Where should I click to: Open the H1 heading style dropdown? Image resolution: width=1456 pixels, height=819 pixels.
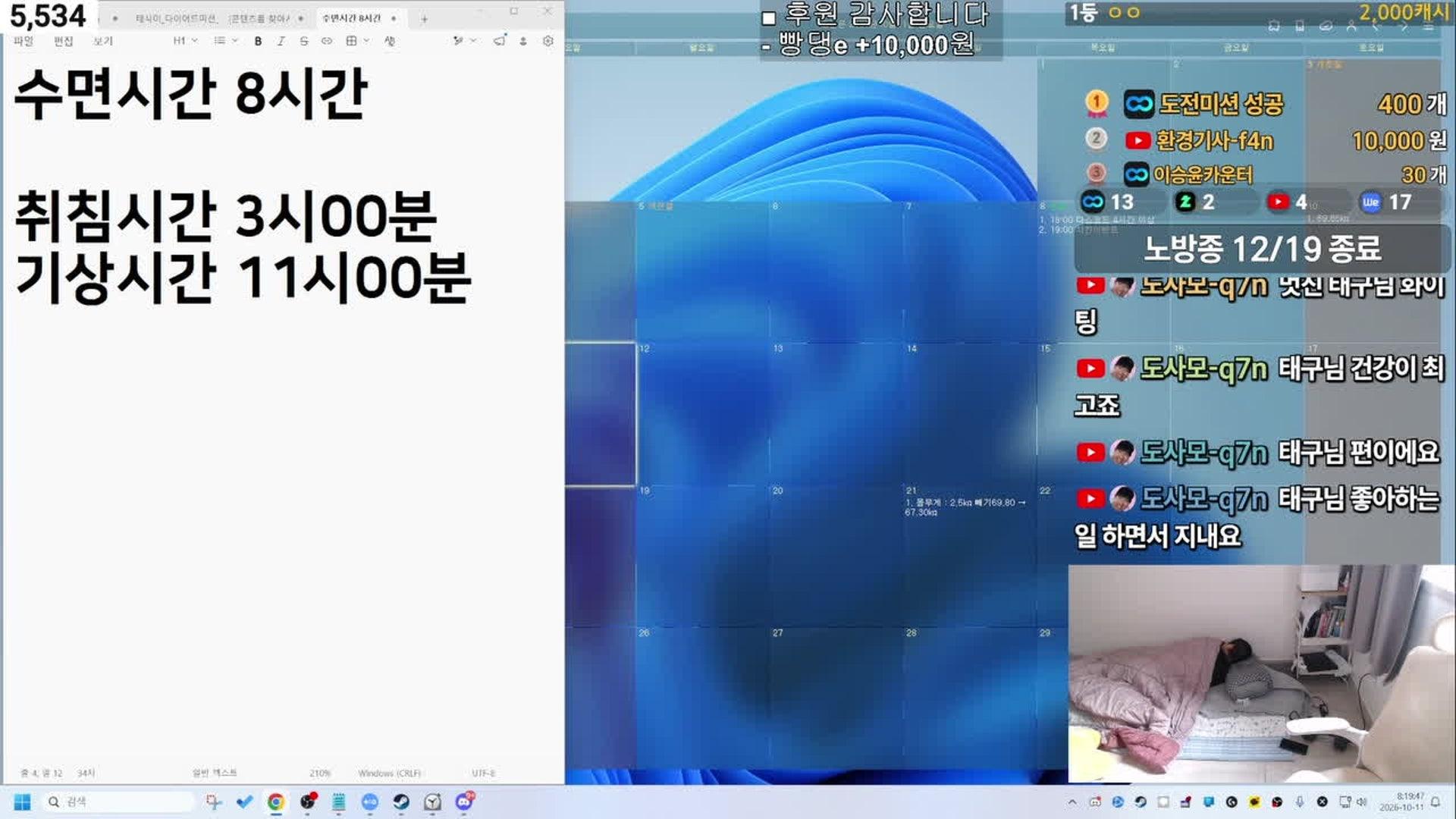[185, 41]
